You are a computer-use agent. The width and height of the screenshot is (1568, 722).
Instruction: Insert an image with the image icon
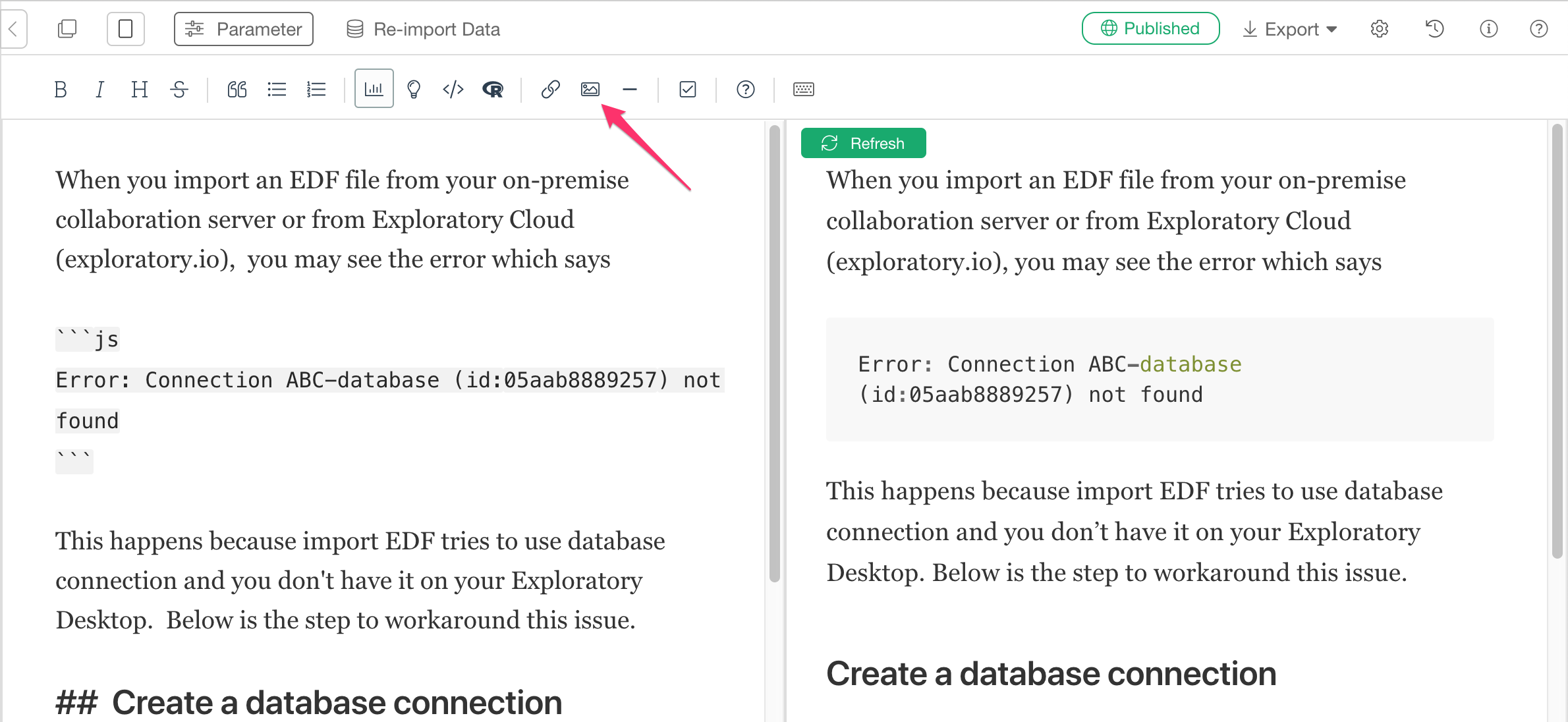point(590,89)
